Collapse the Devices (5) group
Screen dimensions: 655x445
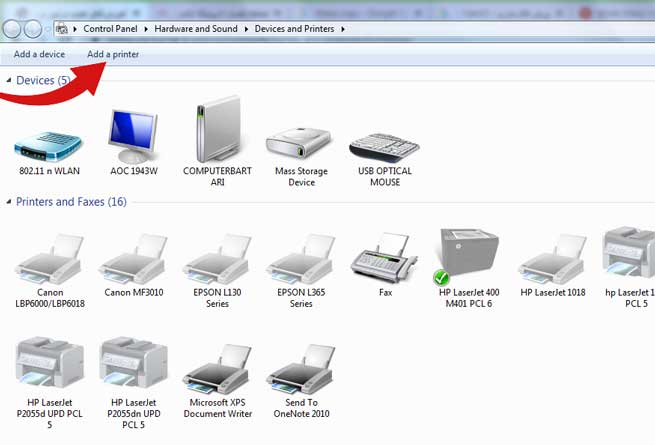pos(8,80)
